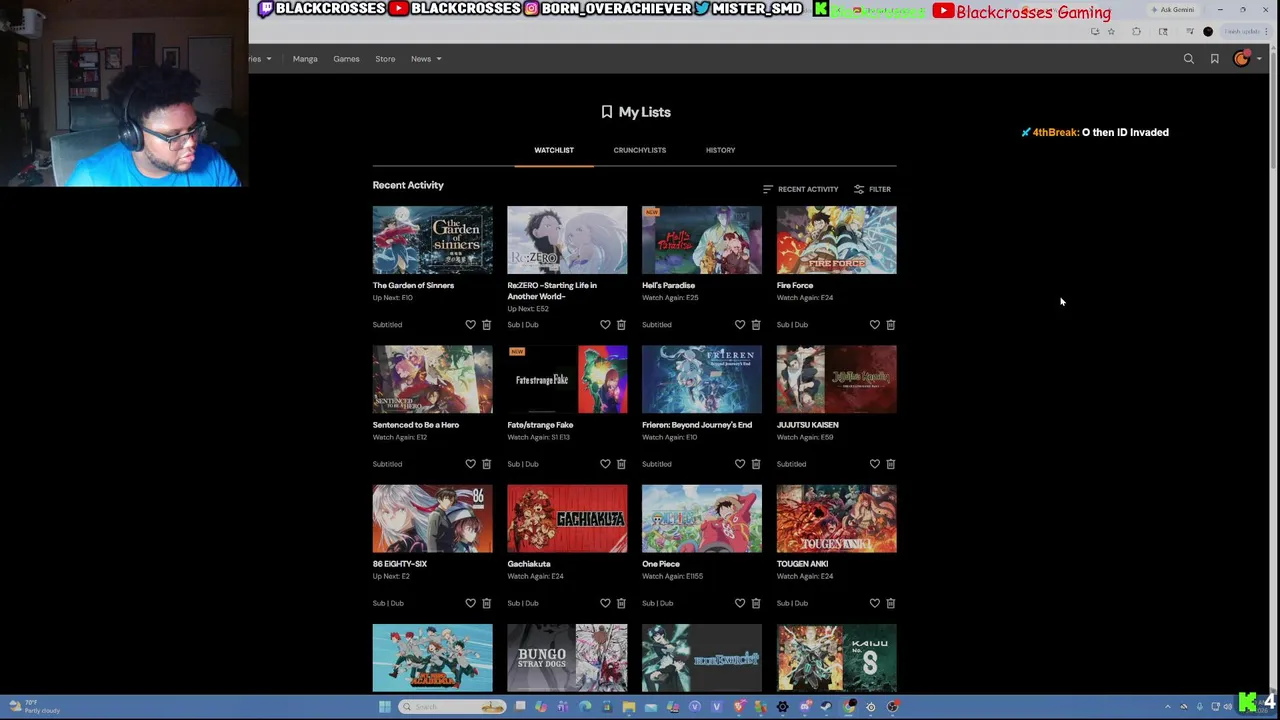The height and width of the screenshot is (720, 1280).
Task: Open the Manga menu item
Action: tap(305, 59)
